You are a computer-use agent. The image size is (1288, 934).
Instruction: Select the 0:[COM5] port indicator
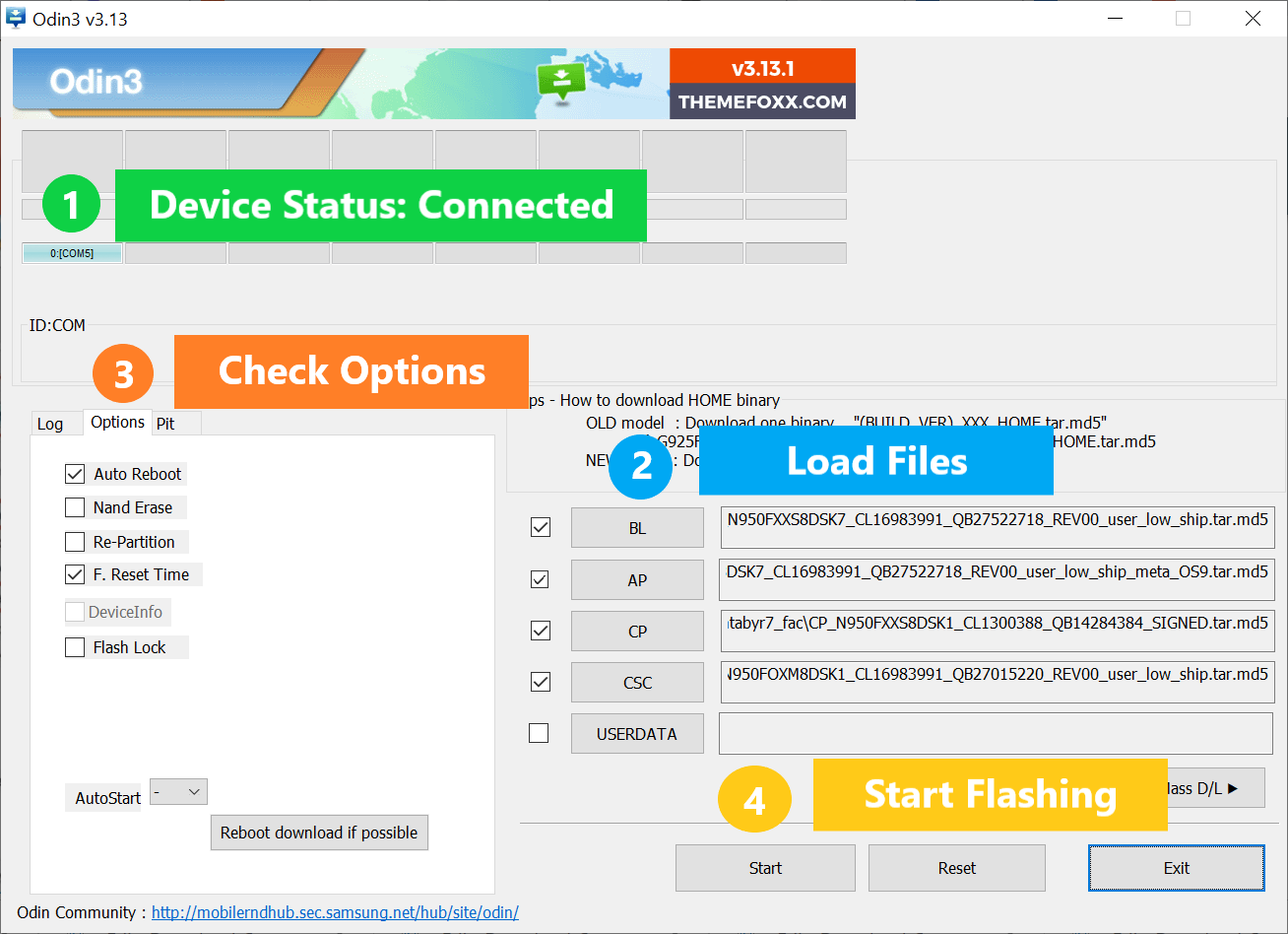[x=72, y=253]
